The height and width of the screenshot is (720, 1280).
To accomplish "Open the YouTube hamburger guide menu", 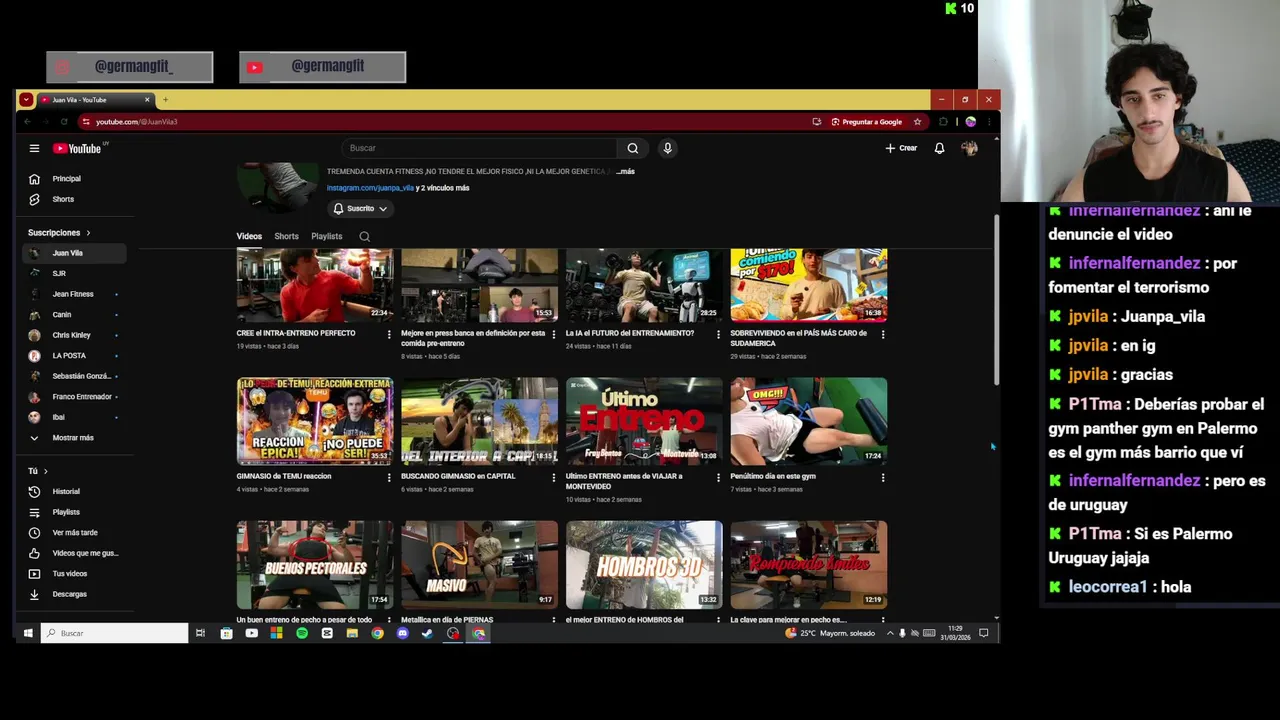I will coord(34,148).
